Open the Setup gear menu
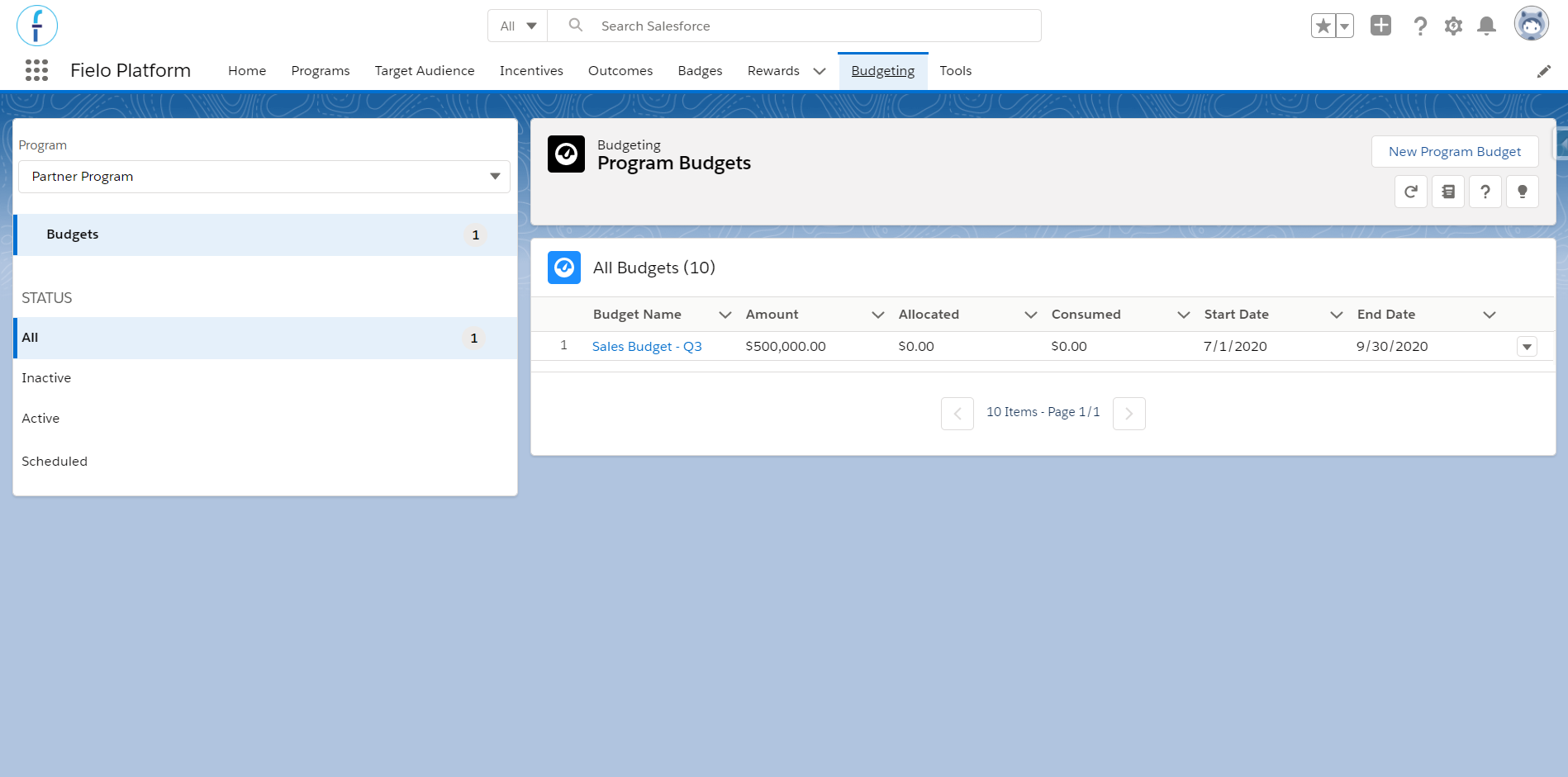 (1453, 26)
